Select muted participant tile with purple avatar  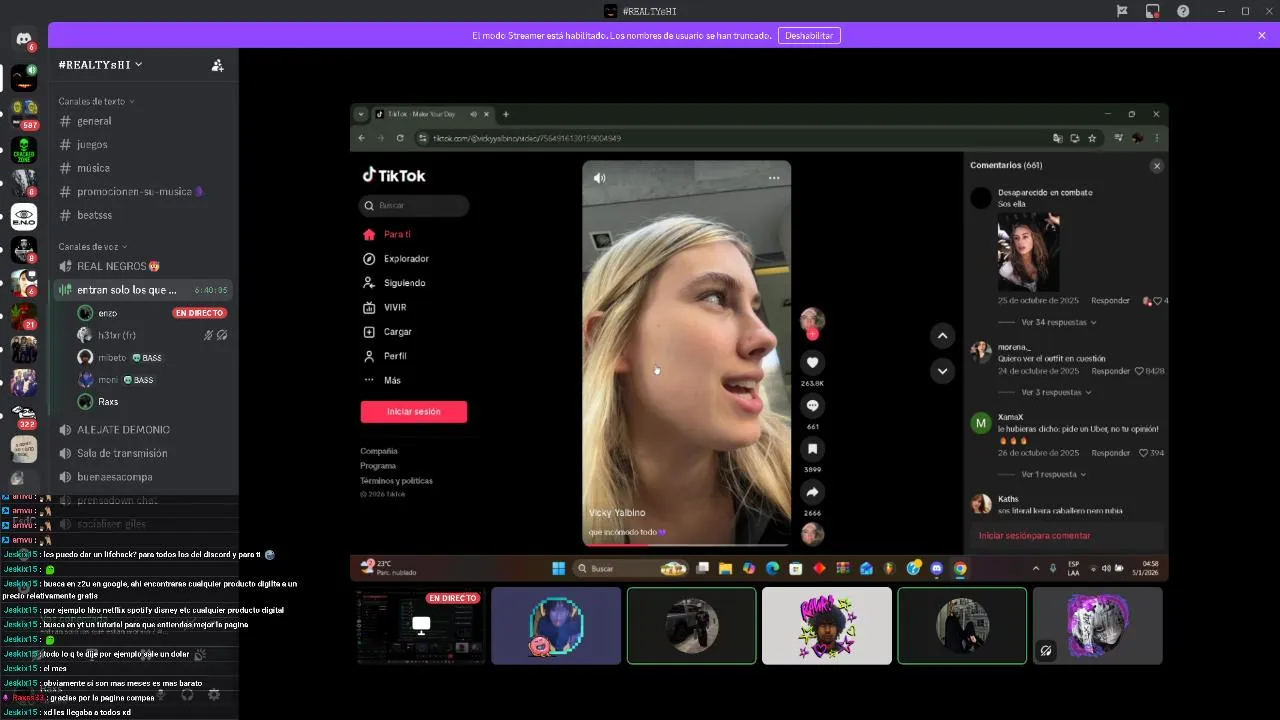pos(1098,626)
